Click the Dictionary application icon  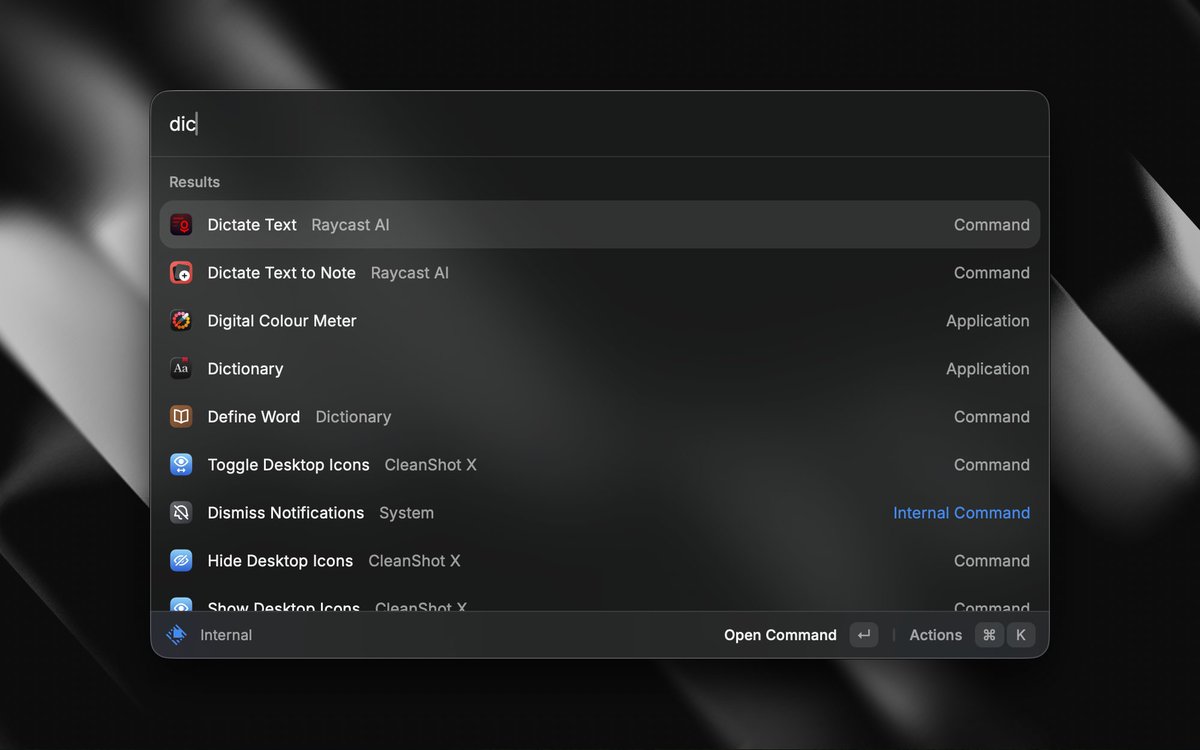(181, 369)
